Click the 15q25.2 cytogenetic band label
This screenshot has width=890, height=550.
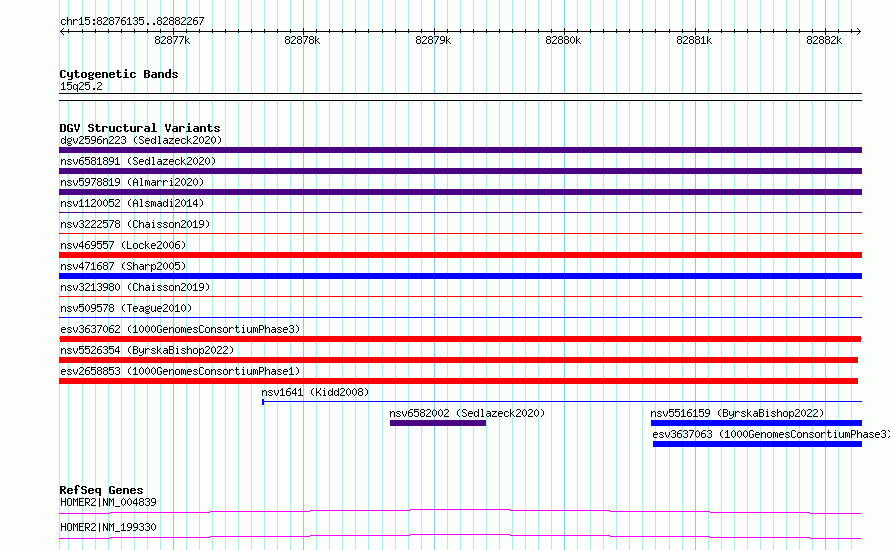click(81, 86)
